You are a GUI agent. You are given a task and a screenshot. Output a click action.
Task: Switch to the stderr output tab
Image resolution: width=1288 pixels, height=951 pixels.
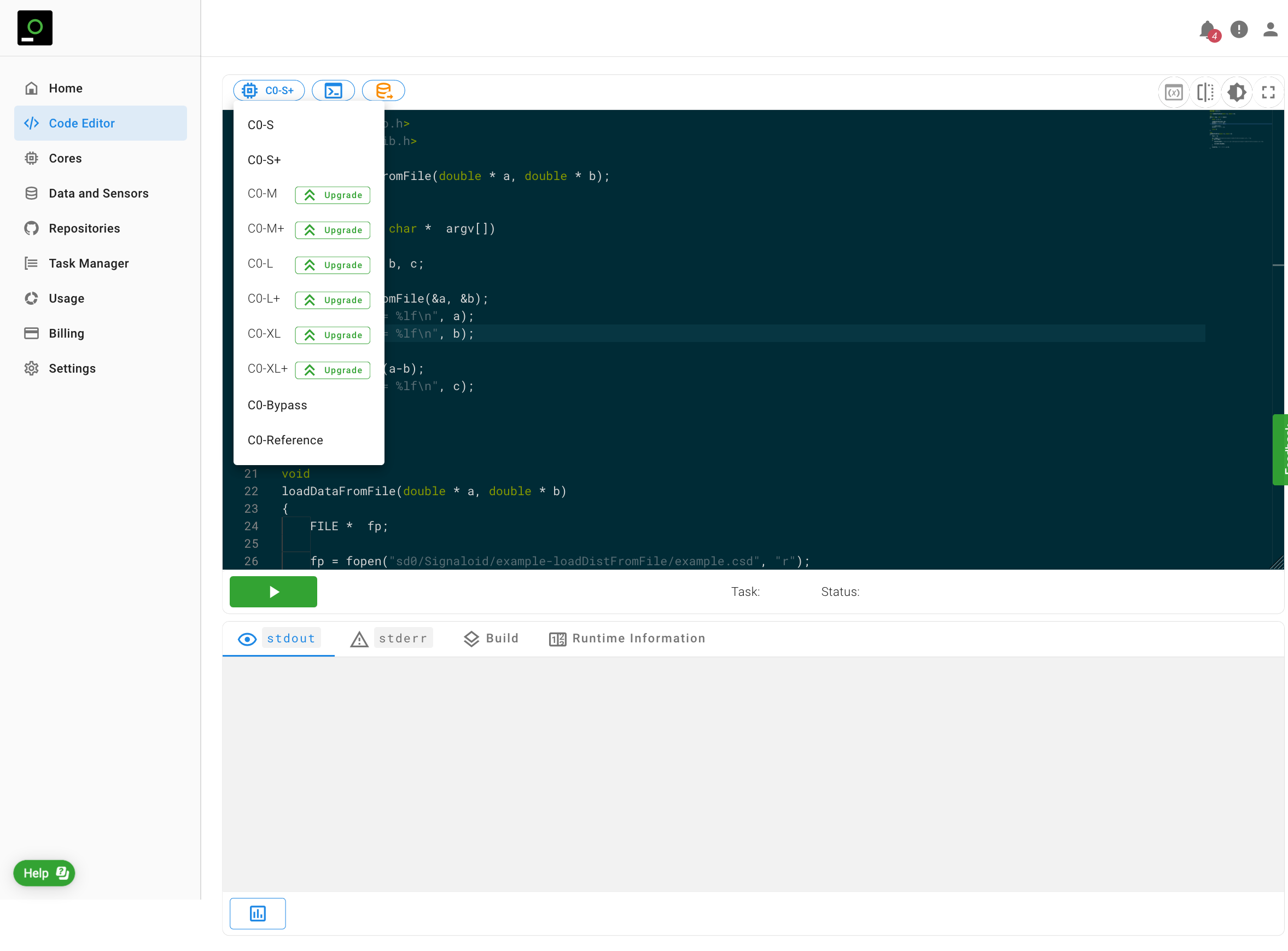[402, 638]
